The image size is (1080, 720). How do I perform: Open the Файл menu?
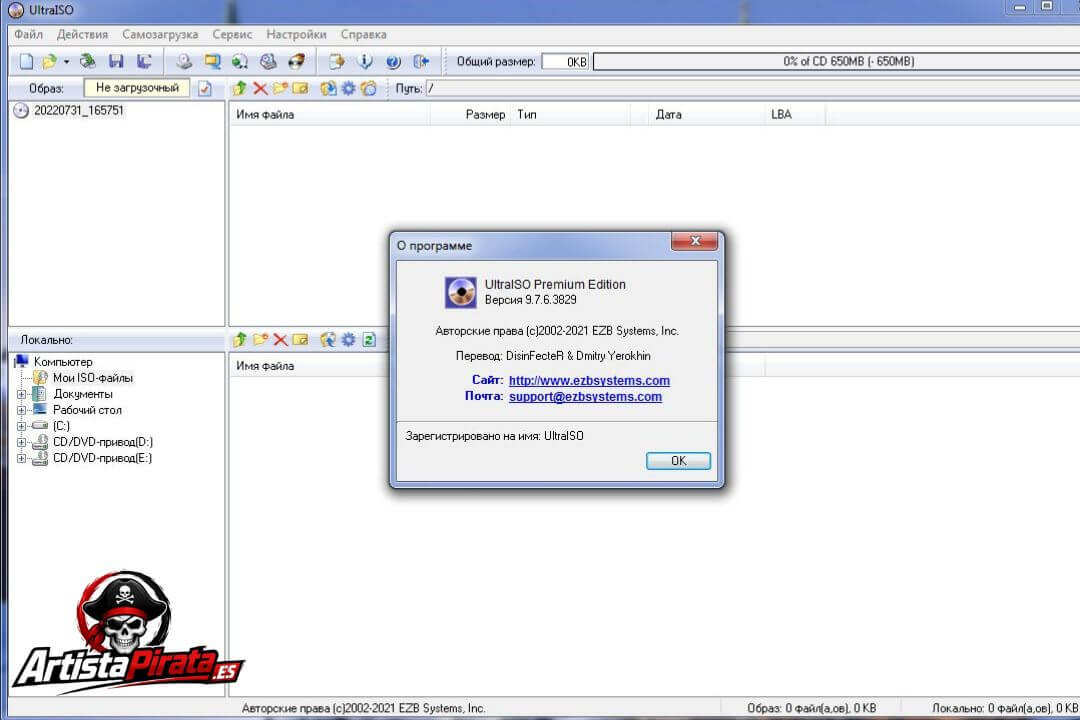tap(28, 34)
